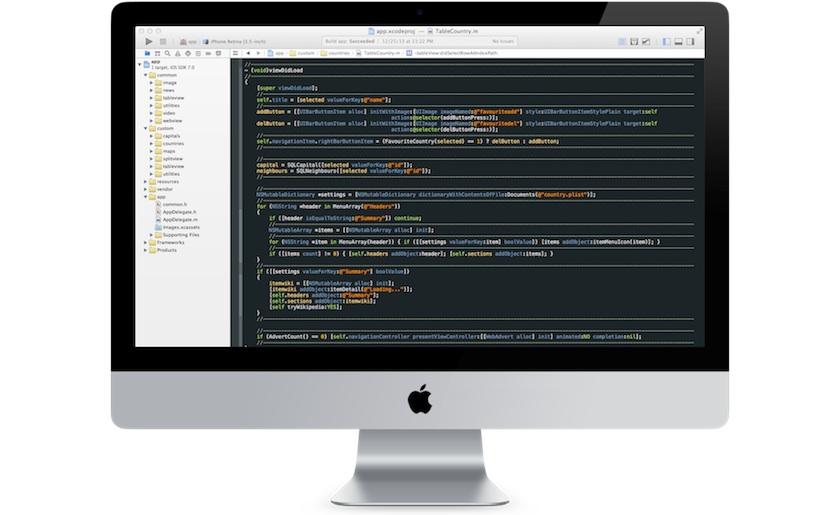Viewport: 840px width, 515px height.
Task: Open the Issue navigator warning icon
Action: click(178, 53)
